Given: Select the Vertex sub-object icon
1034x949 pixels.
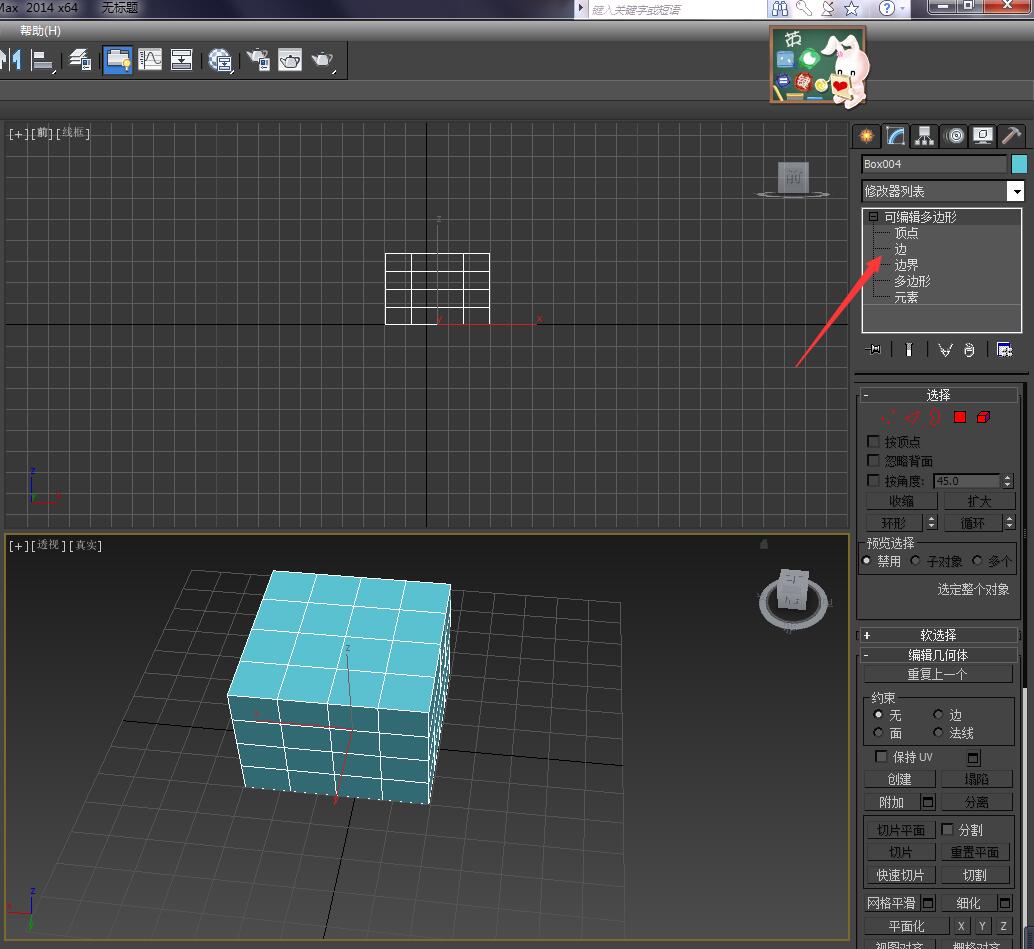Looking at the screenshot, I should click(x=888, y=417).
